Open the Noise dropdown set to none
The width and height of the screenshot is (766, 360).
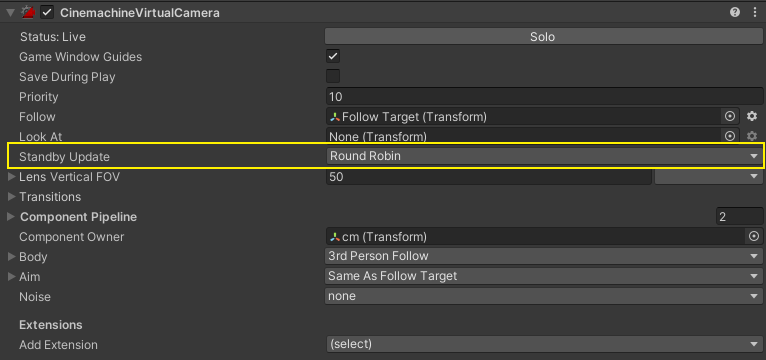click(543, 296)
